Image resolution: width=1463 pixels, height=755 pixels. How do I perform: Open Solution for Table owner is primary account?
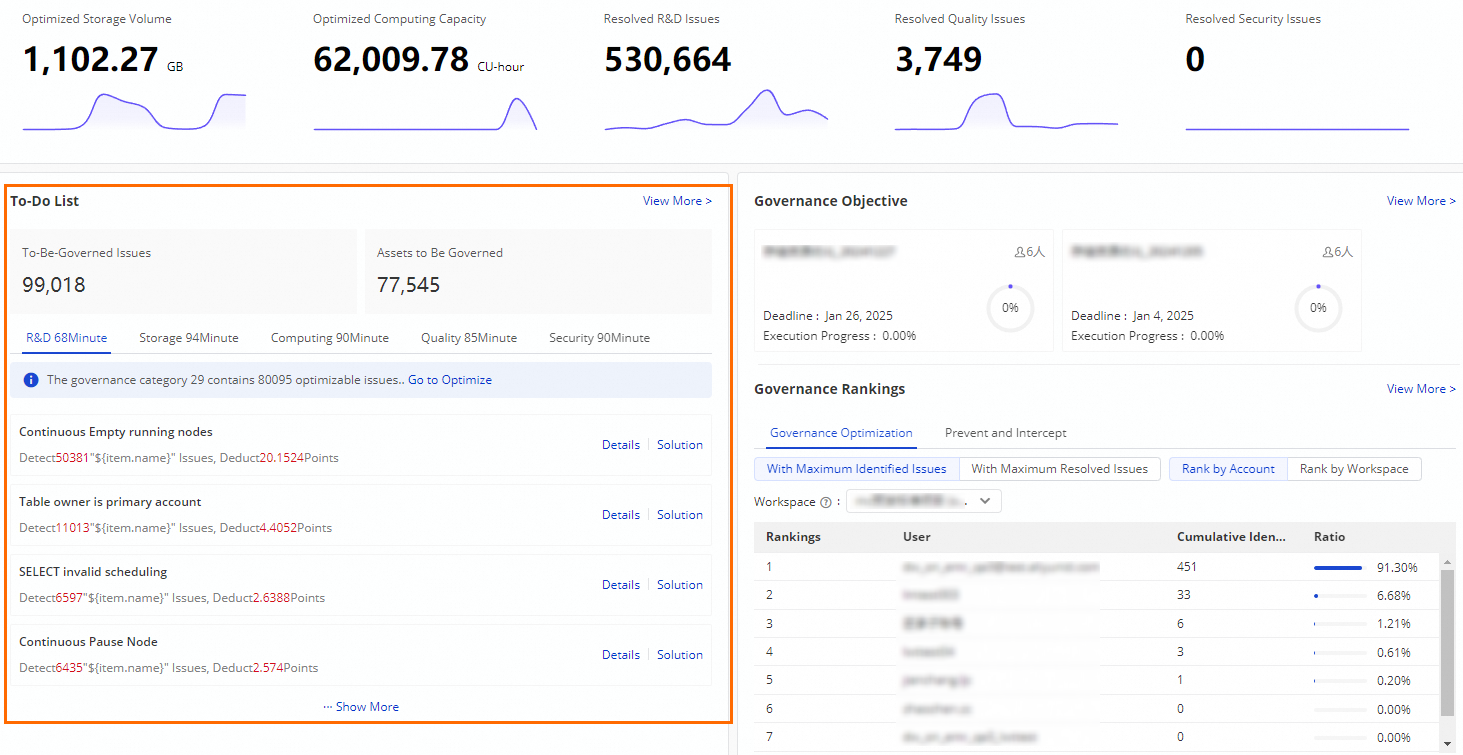[680, 515]
